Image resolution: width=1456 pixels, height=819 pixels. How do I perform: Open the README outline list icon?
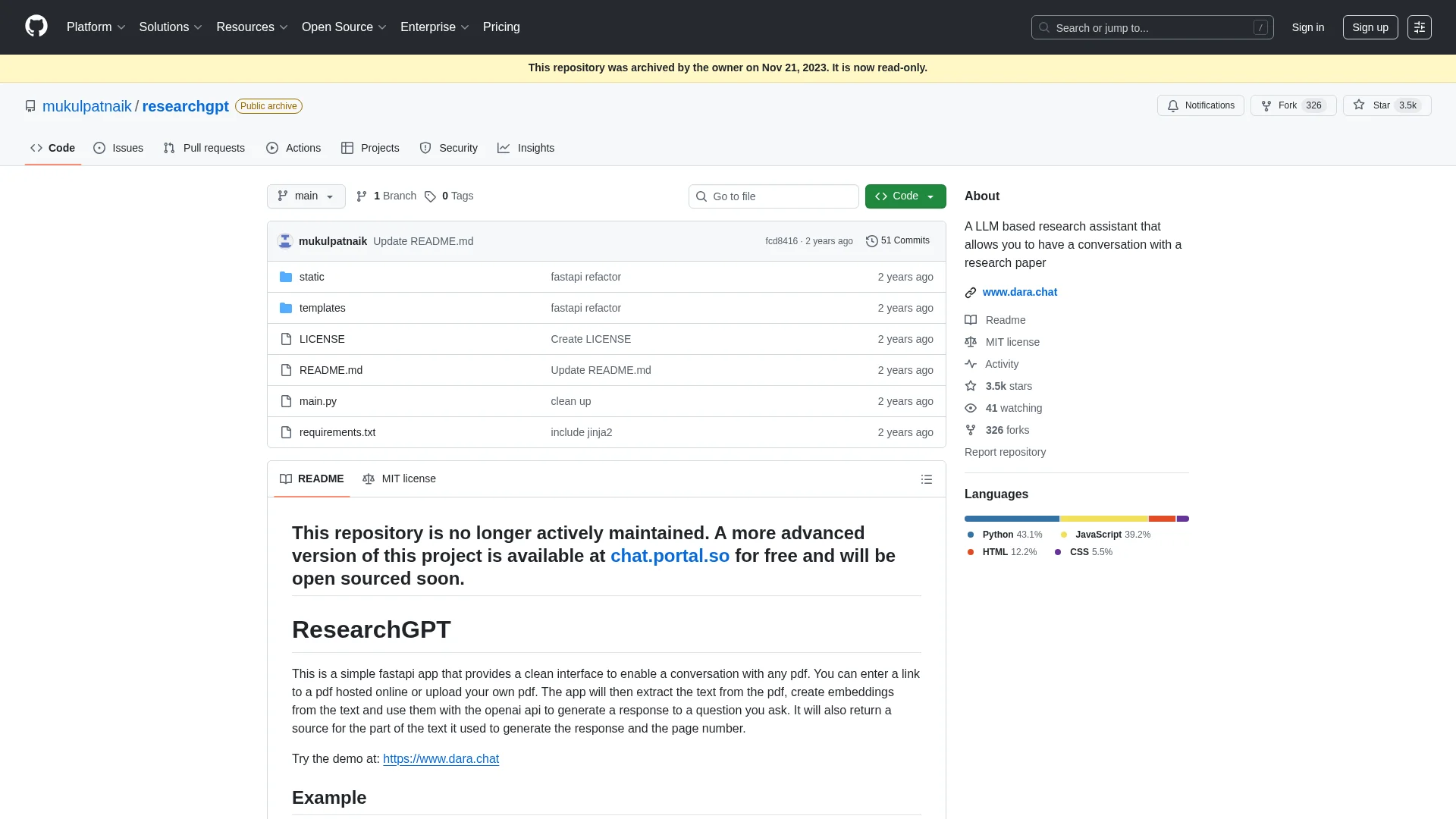926,479
